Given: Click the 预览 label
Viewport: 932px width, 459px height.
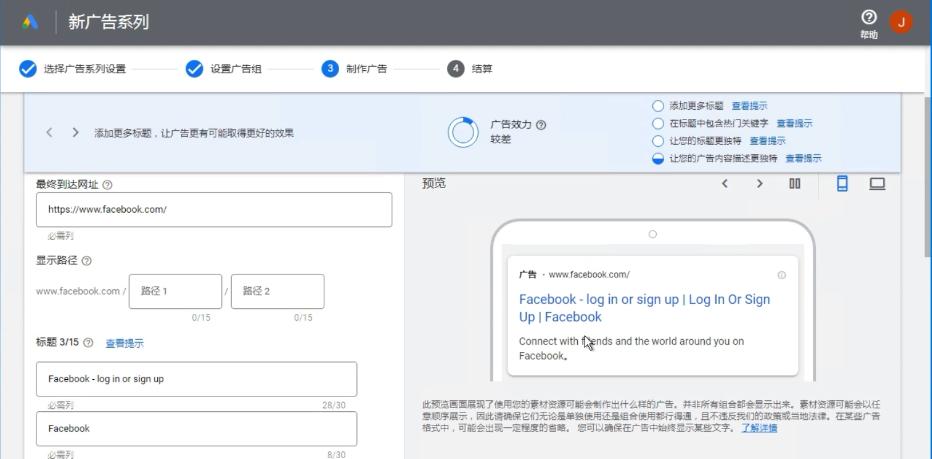Looking at the screenshot, I should 434,184.
